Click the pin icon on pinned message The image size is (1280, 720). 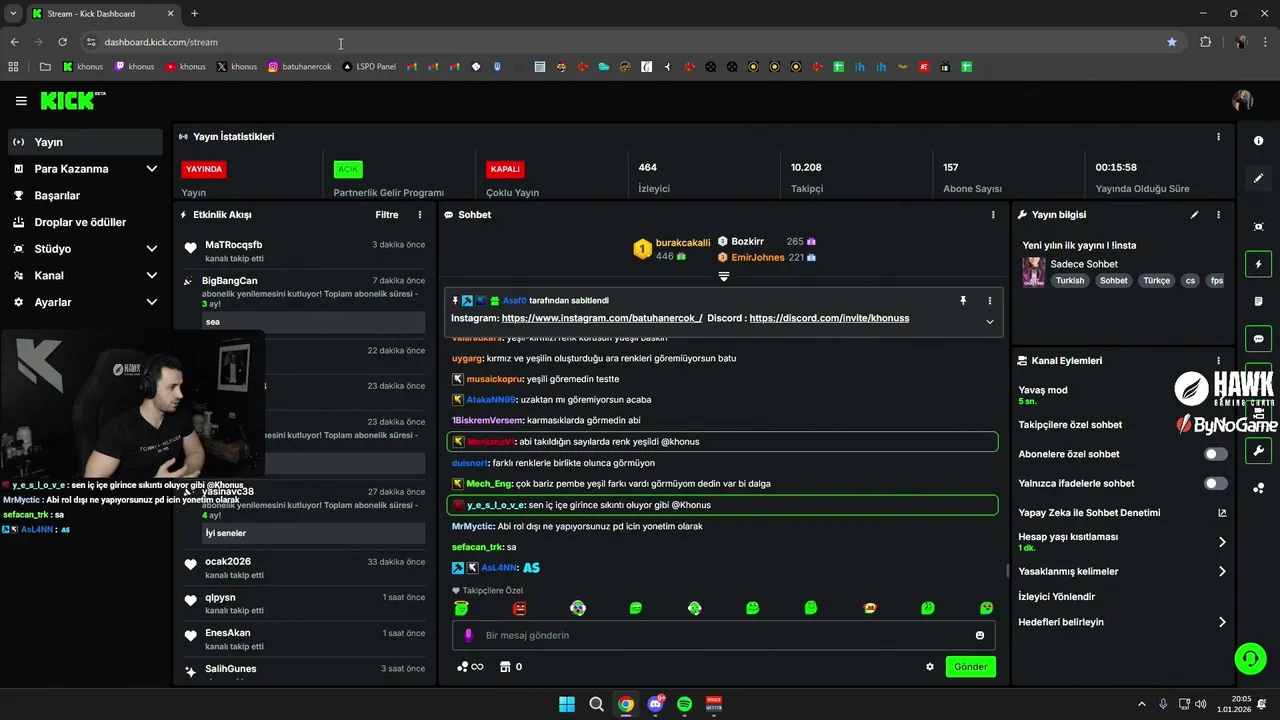click(964, 300)
